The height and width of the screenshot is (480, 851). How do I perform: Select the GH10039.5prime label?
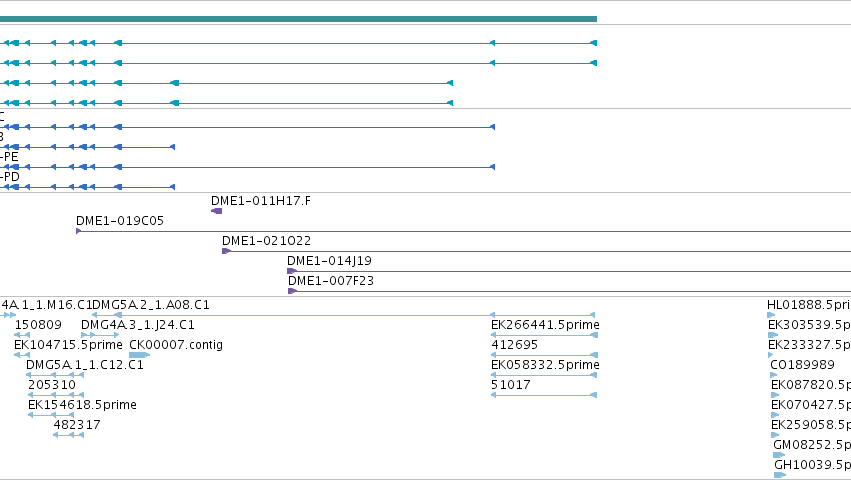[x=812, y=465]
